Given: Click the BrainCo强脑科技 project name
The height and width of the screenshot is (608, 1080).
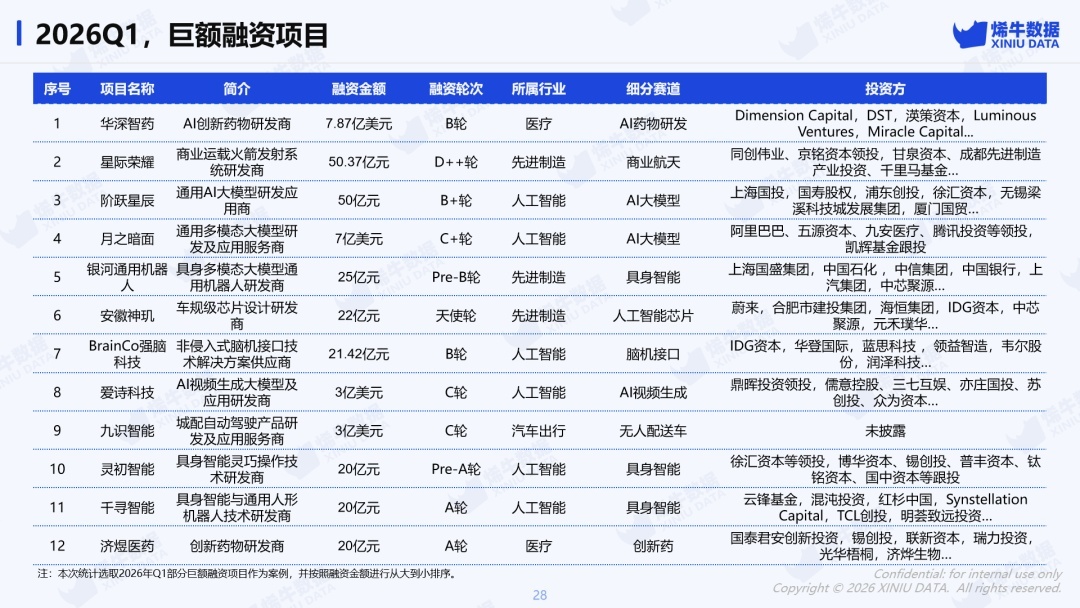Looking at the screenshot, I should (127, 354).
